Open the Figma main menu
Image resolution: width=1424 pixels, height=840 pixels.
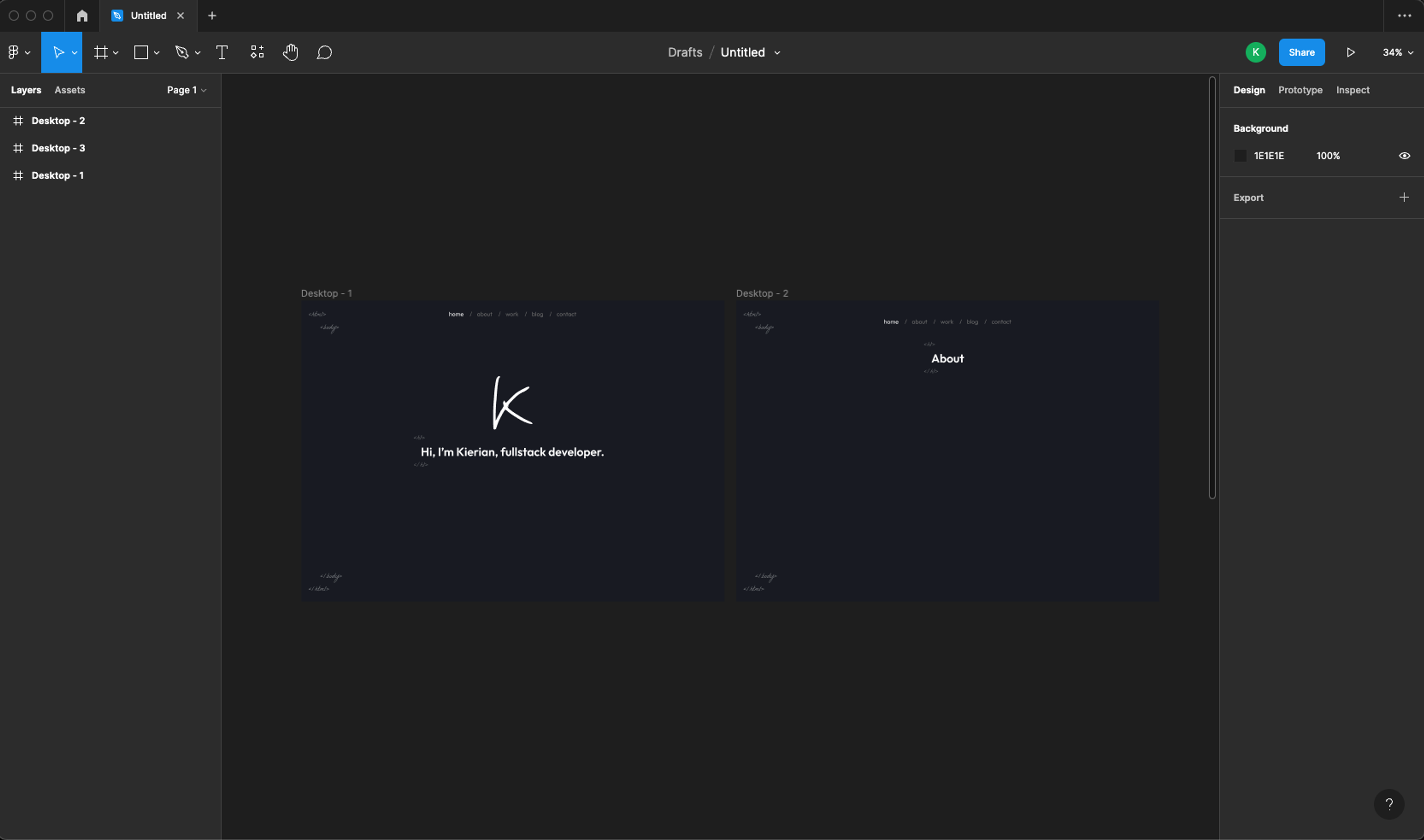(x=18, y=53)
